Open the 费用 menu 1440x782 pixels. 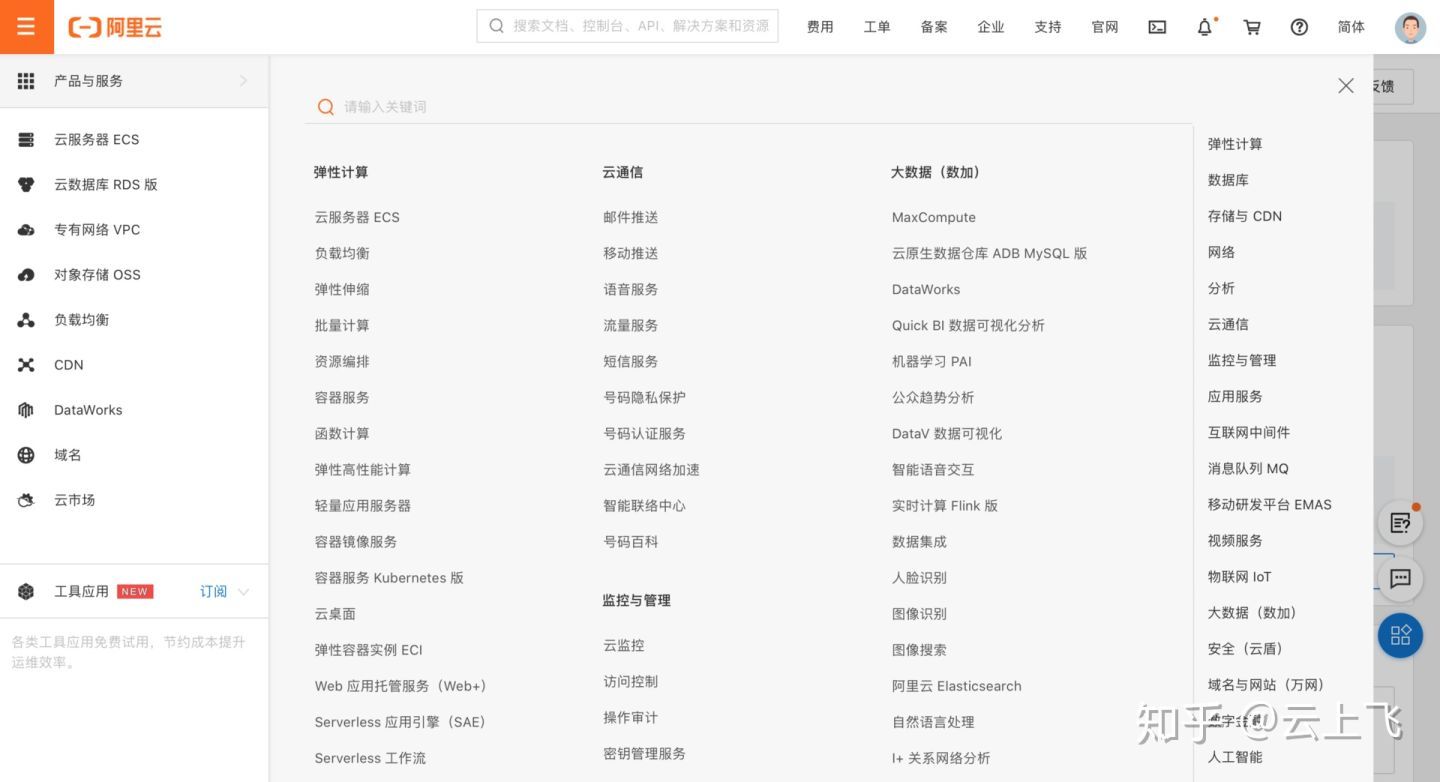coord(820,27)
